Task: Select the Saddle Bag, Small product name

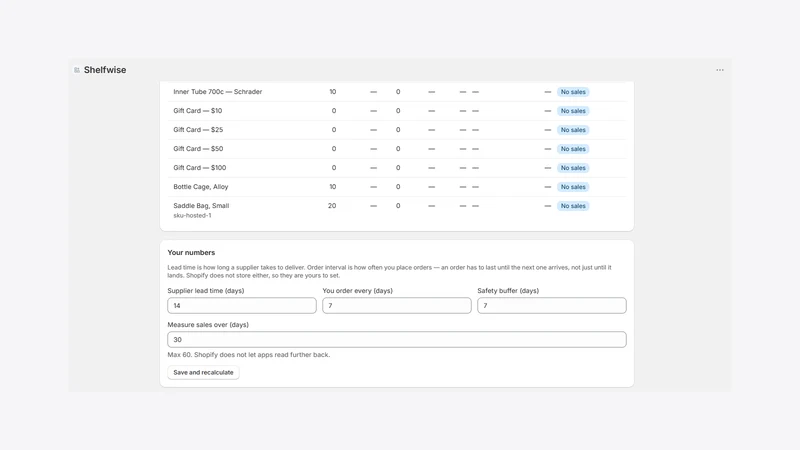Action: (x=201, y=206)
